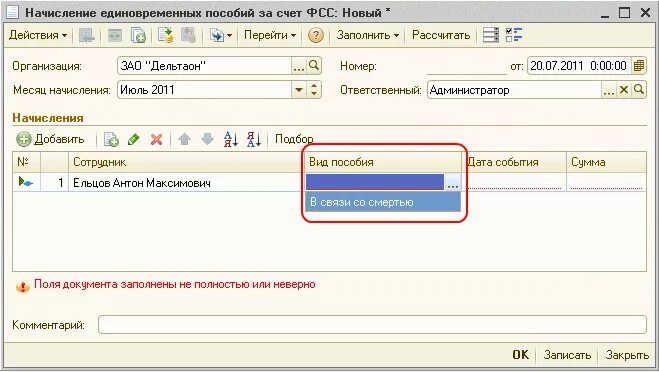Click the Сотрудник column header

[x=187, y=162]
